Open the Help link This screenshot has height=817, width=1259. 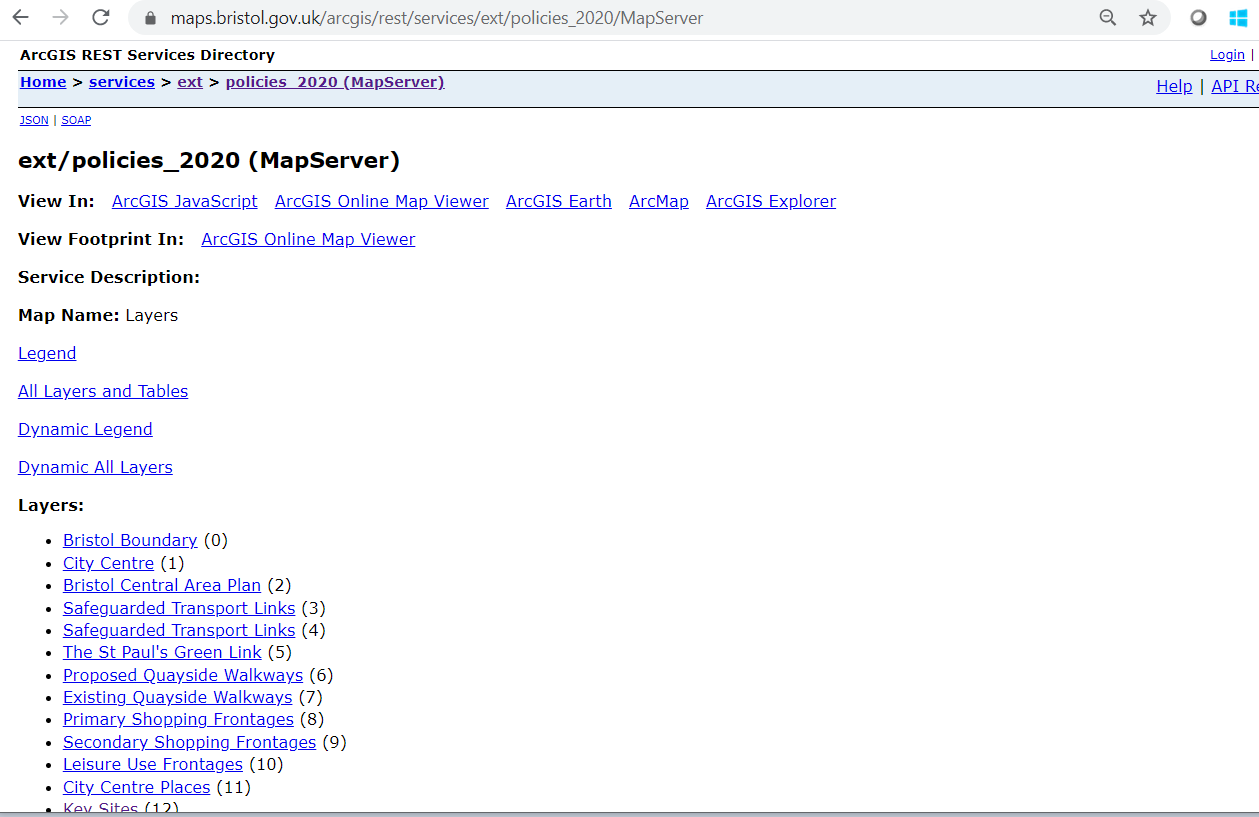click(1174, 86)
